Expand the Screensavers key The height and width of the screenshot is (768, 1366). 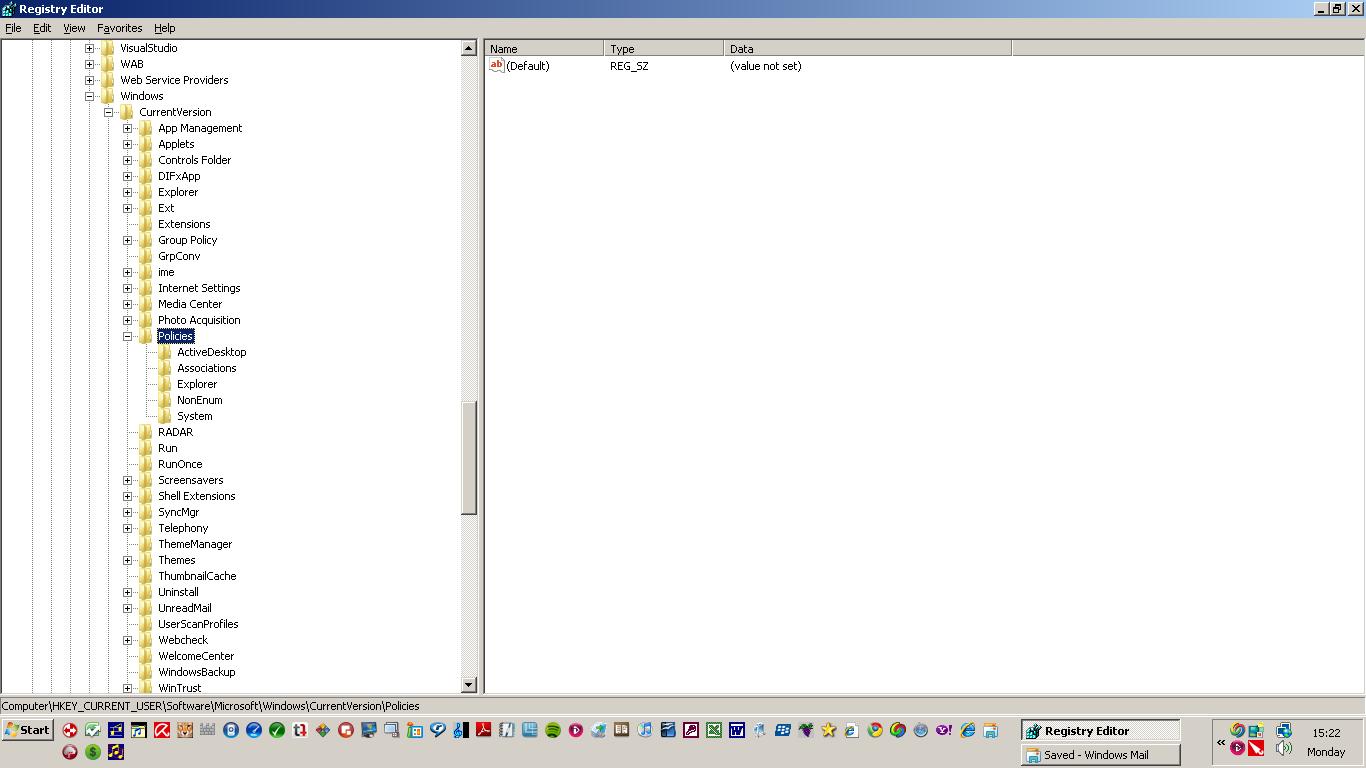tap(128, 480)
